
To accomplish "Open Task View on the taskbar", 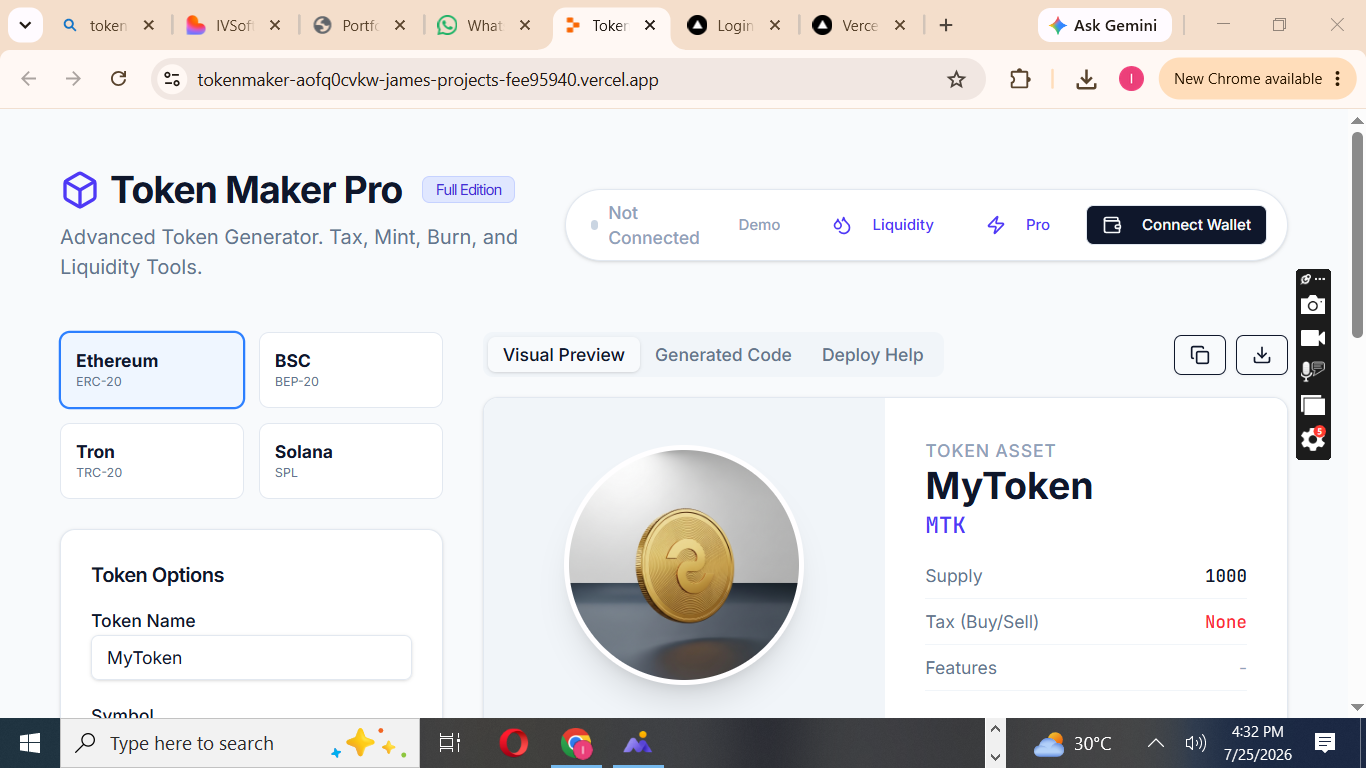I will tap(450, 743).
